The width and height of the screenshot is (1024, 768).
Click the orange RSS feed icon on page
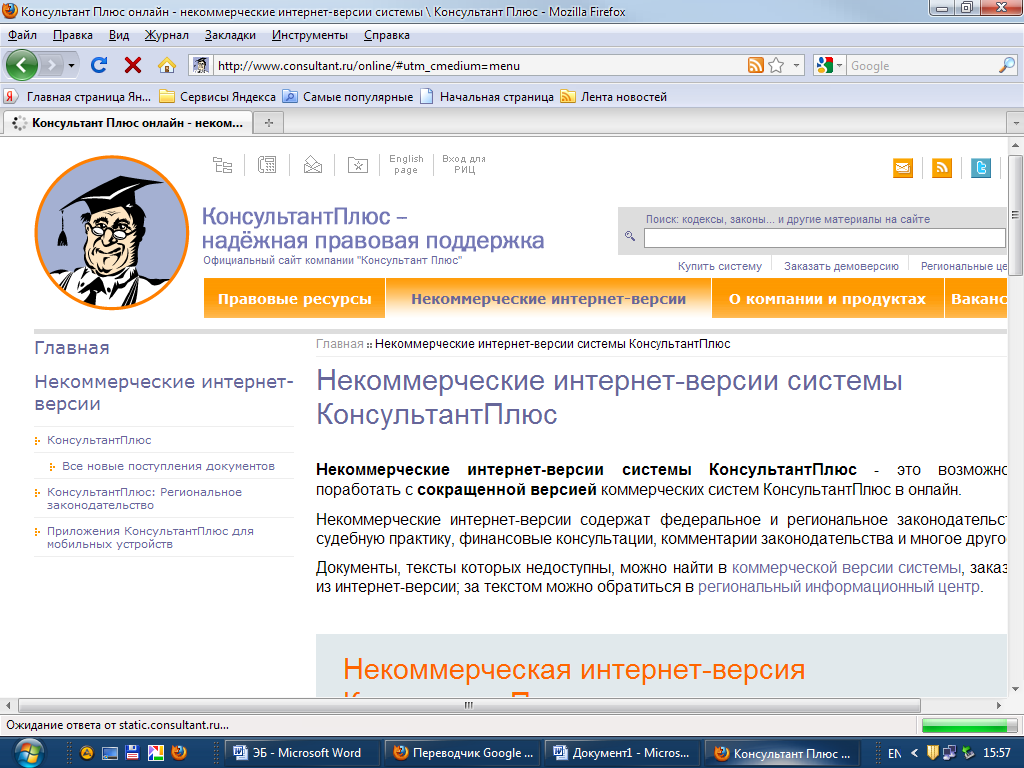tap(942, 168)
